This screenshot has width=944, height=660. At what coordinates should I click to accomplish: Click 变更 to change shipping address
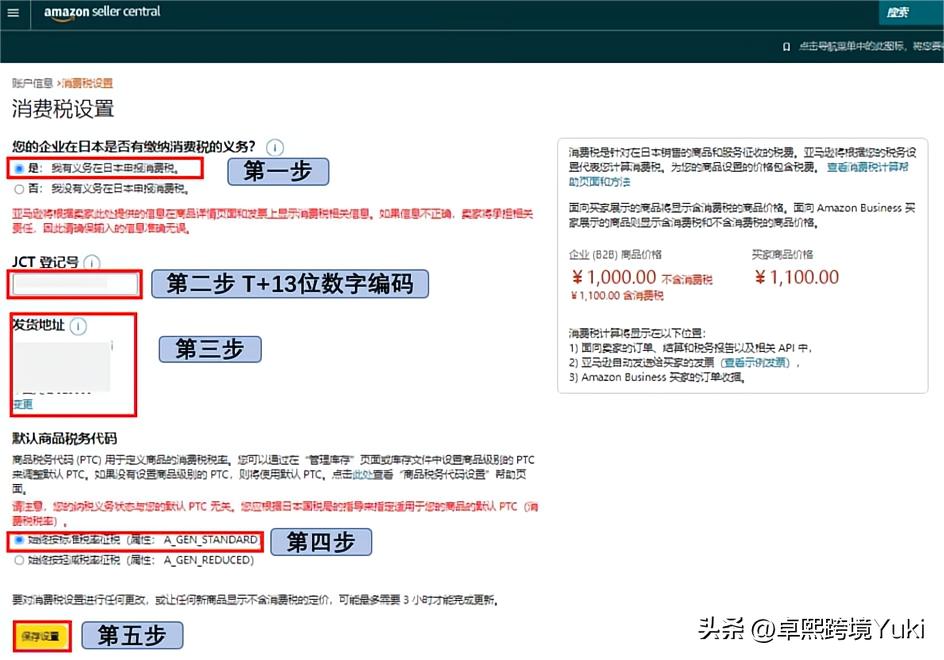[x=21, y=404]
